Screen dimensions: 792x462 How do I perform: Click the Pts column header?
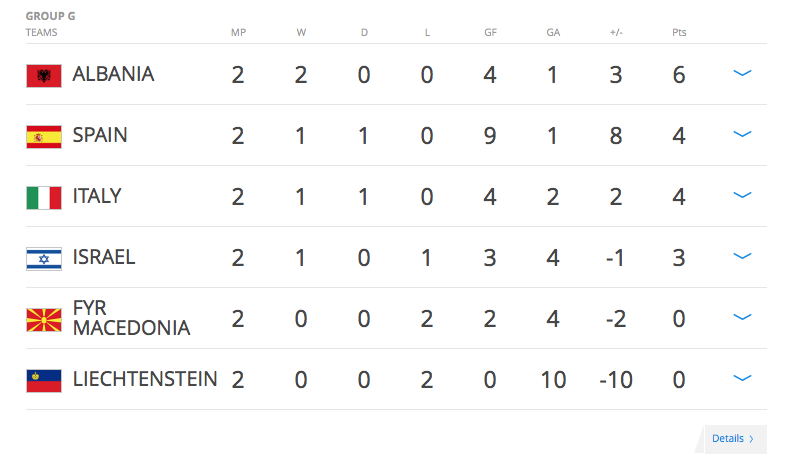click(679, 33)
